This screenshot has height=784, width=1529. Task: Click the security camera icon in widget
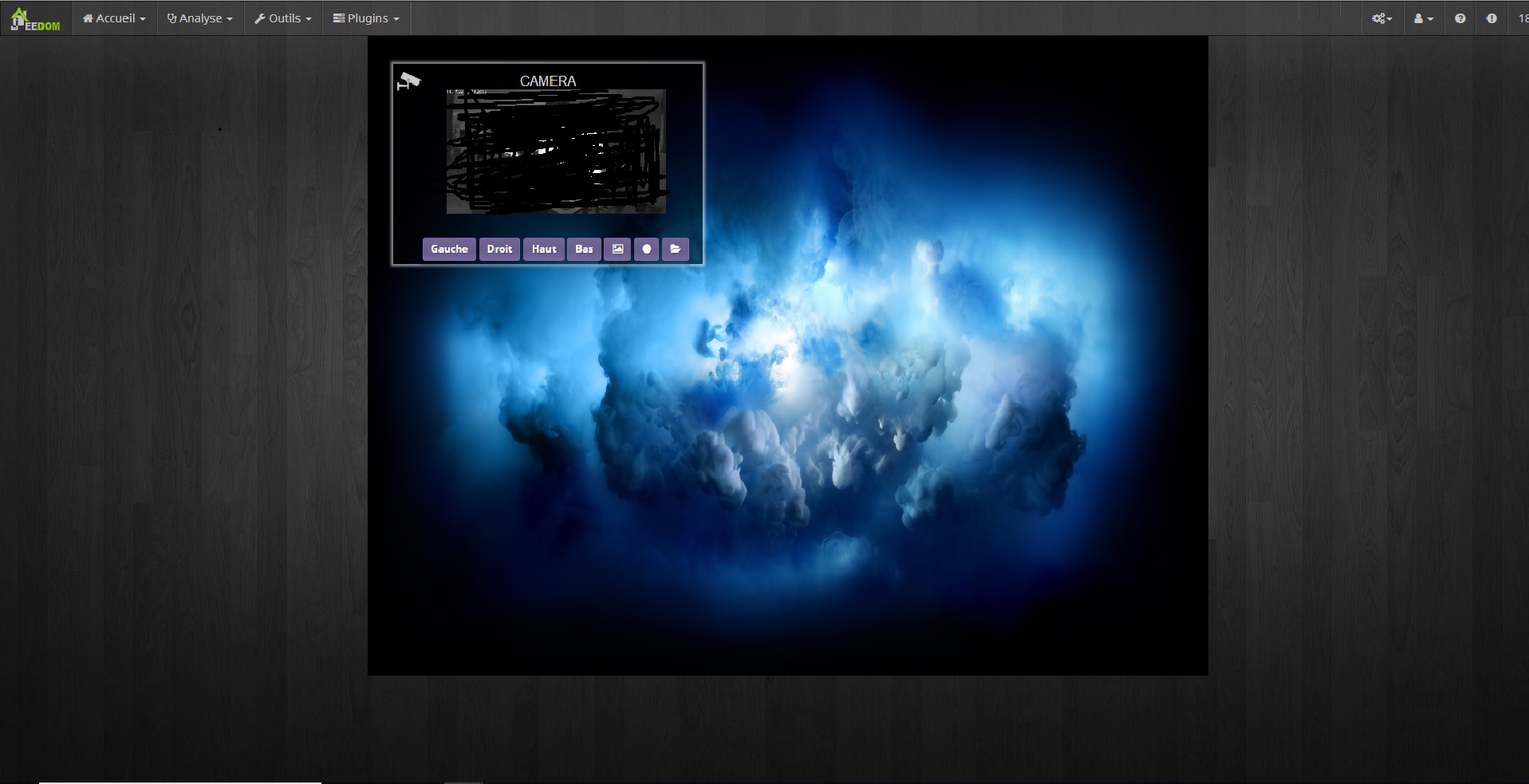pyautogui.click(x=408, y=81)
